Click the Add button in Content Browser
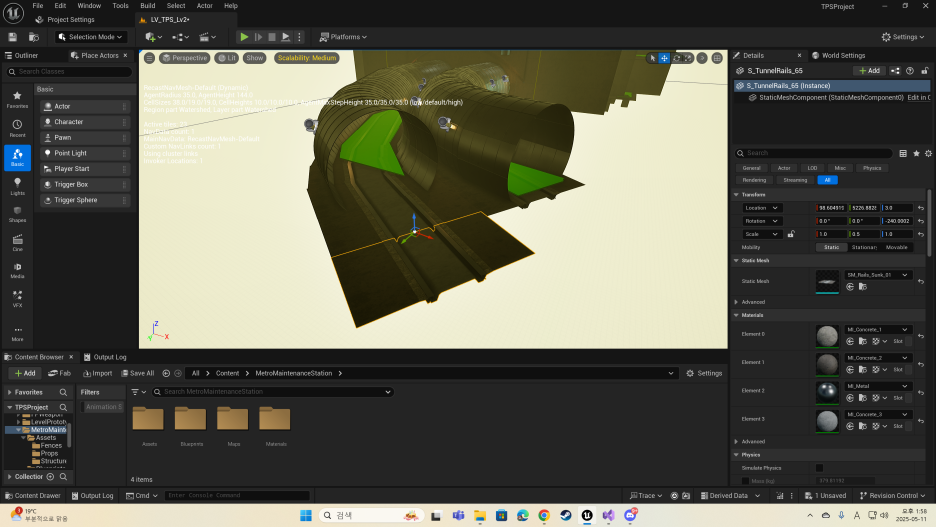Screen dimensions: 936x527 (24, 373)
